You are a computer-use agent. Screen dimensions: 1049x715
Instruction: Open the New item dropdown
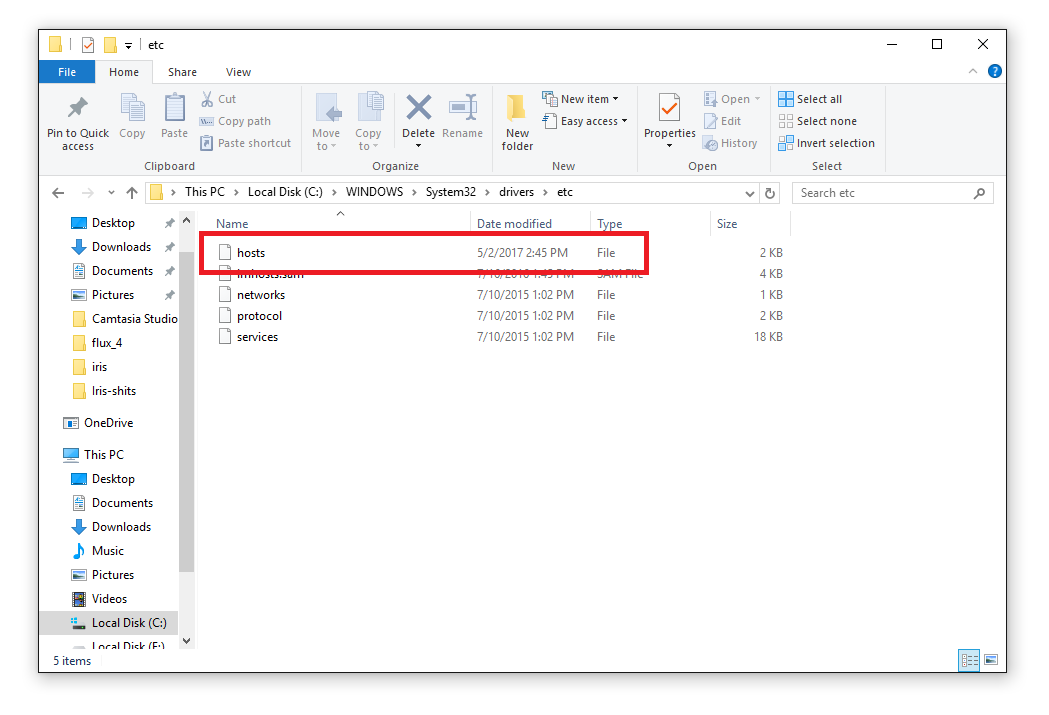[x=580, y=99]
